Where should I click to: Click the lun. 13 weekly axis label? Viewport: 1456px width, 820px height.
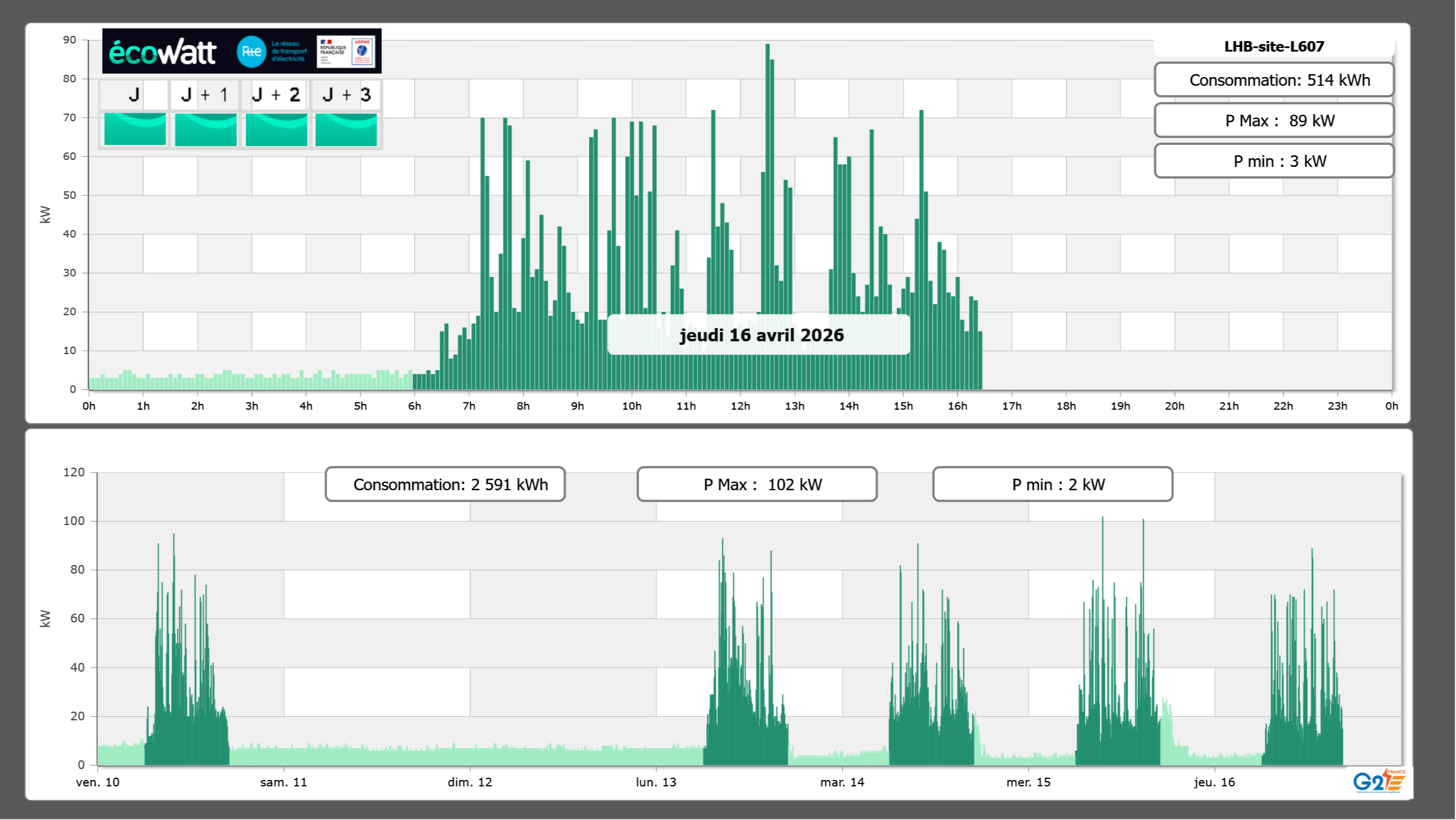[x=656, y=782]
